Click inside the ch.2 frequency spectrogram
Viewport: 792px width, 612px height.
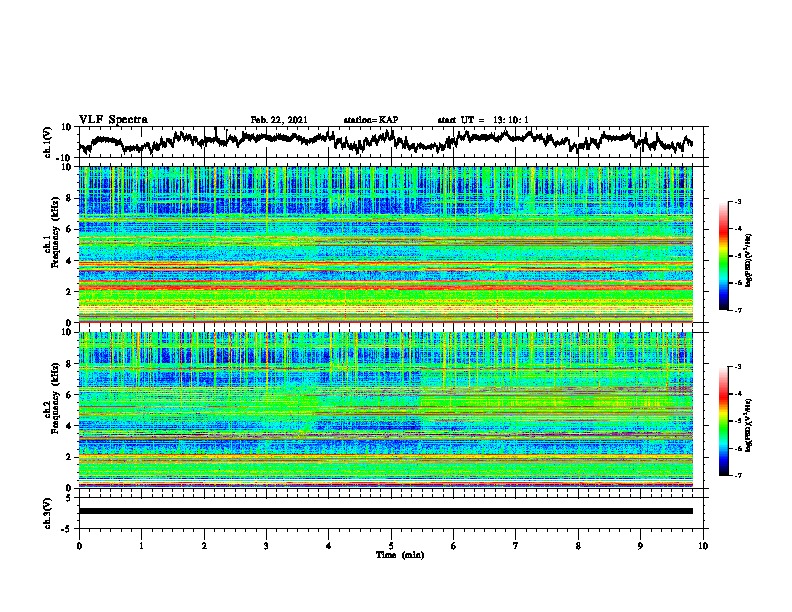point(385,410)
